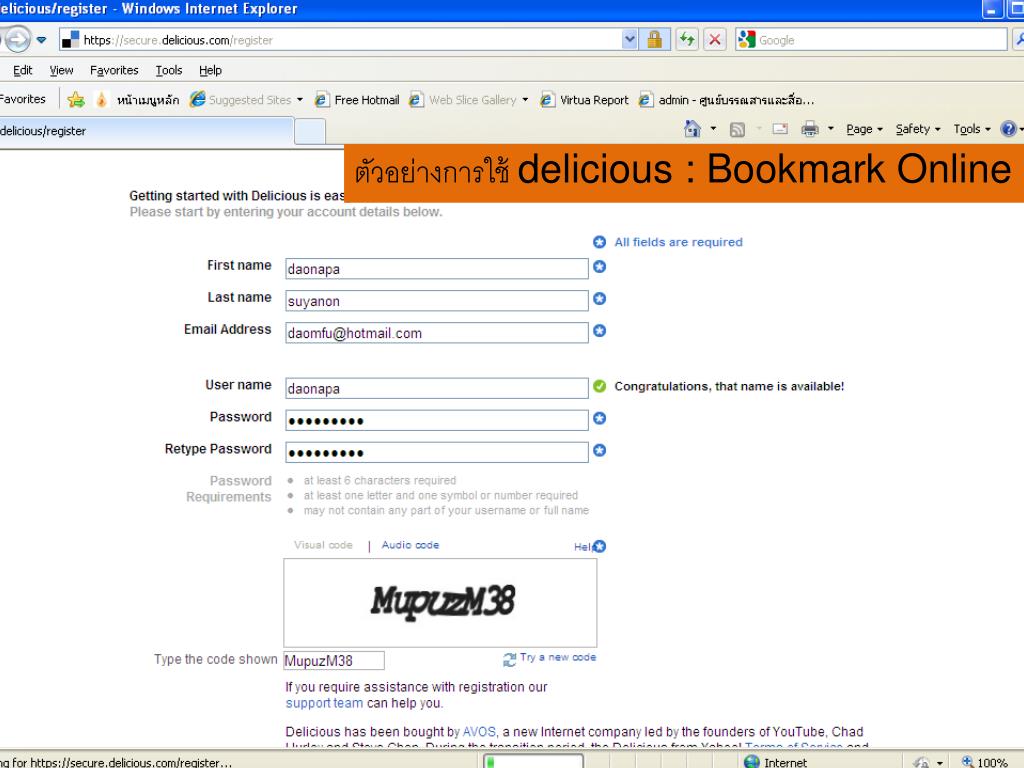
Task: Click the First name input field
Action: (437, 269)
